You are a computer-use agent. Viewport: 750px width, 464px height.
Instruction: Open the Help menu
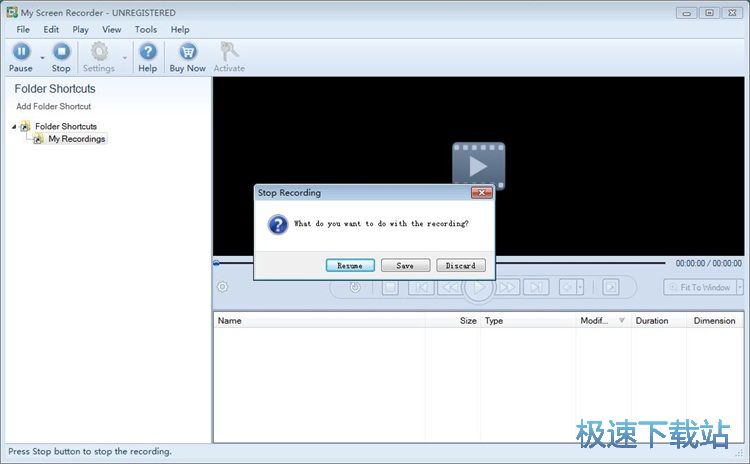[x=180, y=30]
